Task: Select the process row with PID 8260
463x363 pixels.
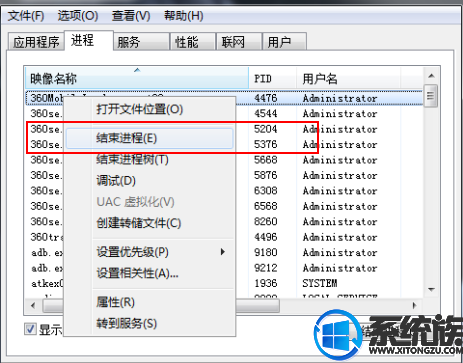Action: (224, 221)
